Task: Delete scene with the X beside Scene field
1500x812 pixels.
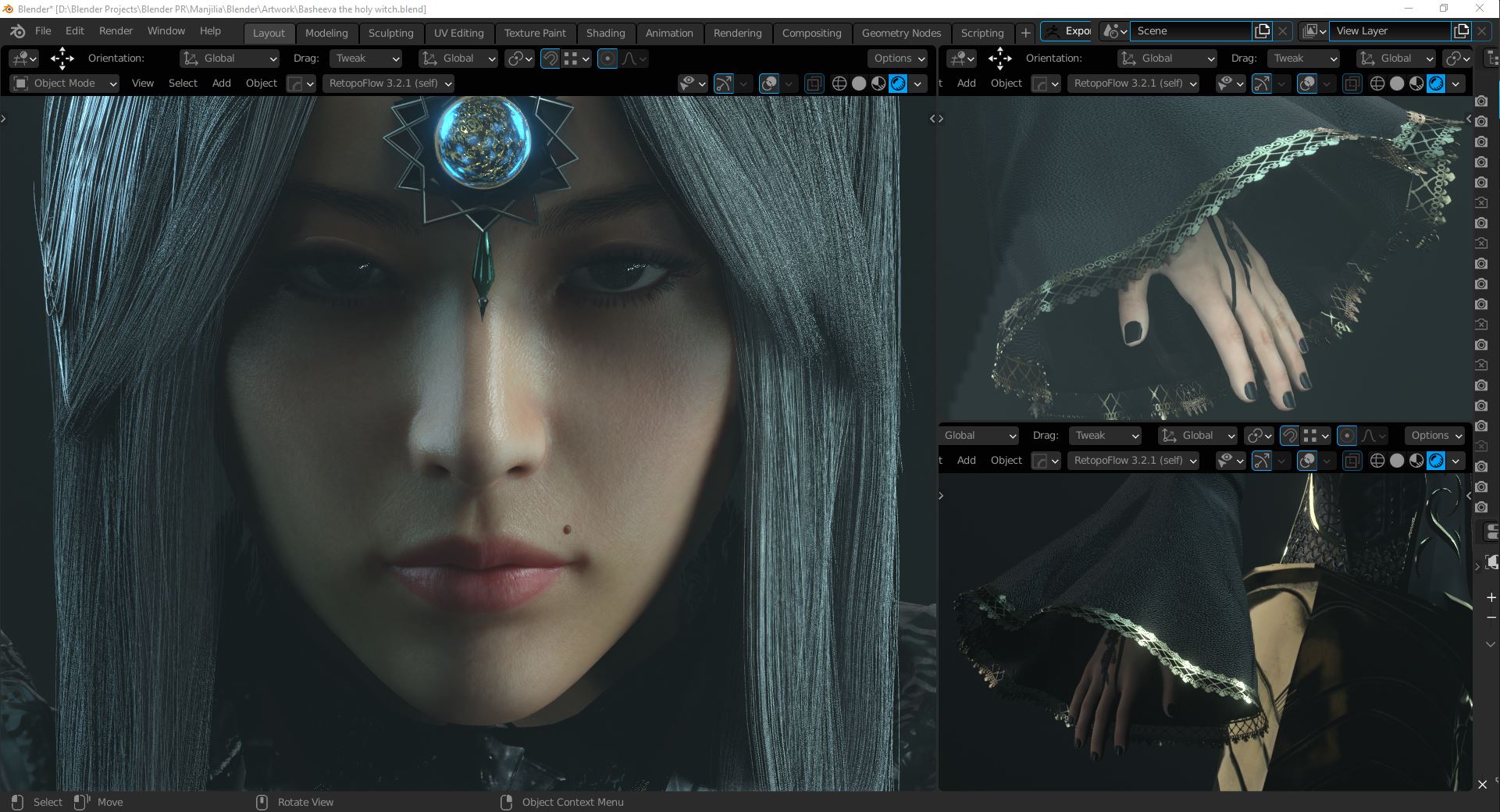Action: (1282, 31)
